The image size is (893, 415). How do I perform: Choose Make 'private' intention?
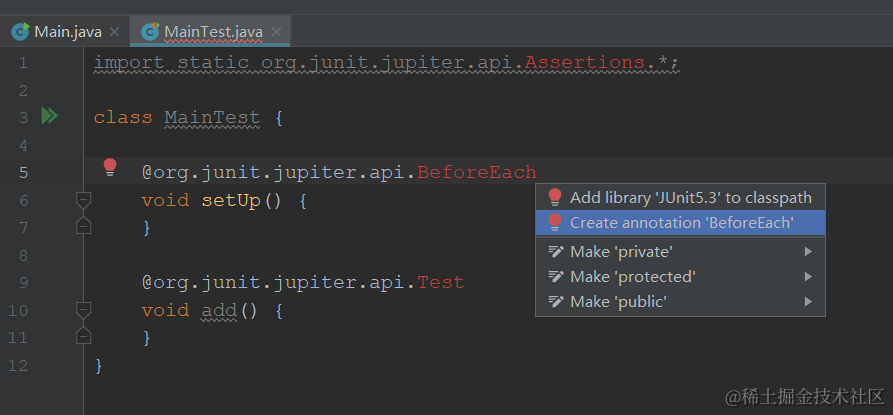(680, 251)
